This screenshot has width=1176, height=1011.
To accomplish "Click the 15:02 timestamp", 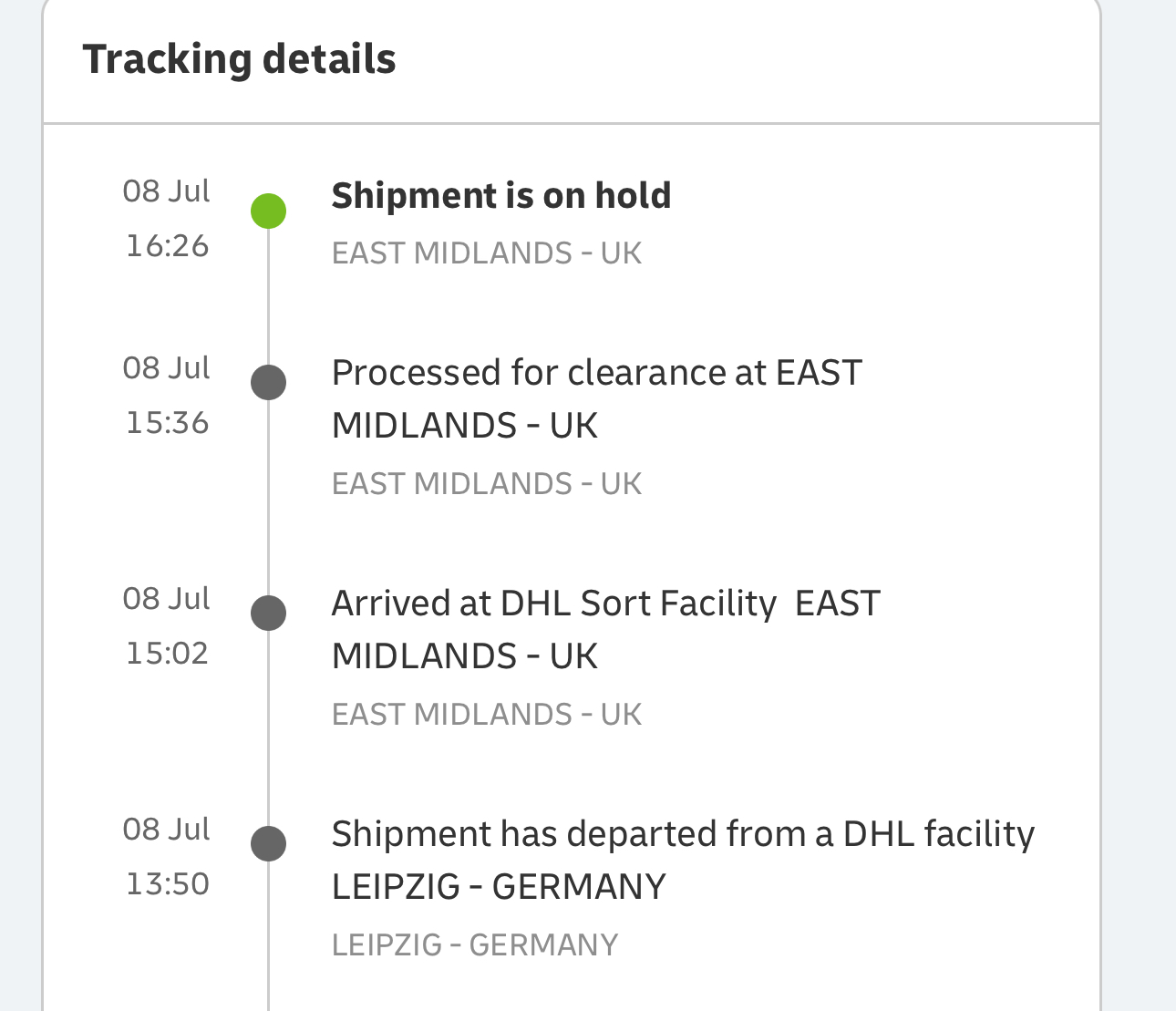I will coord(167,653).
